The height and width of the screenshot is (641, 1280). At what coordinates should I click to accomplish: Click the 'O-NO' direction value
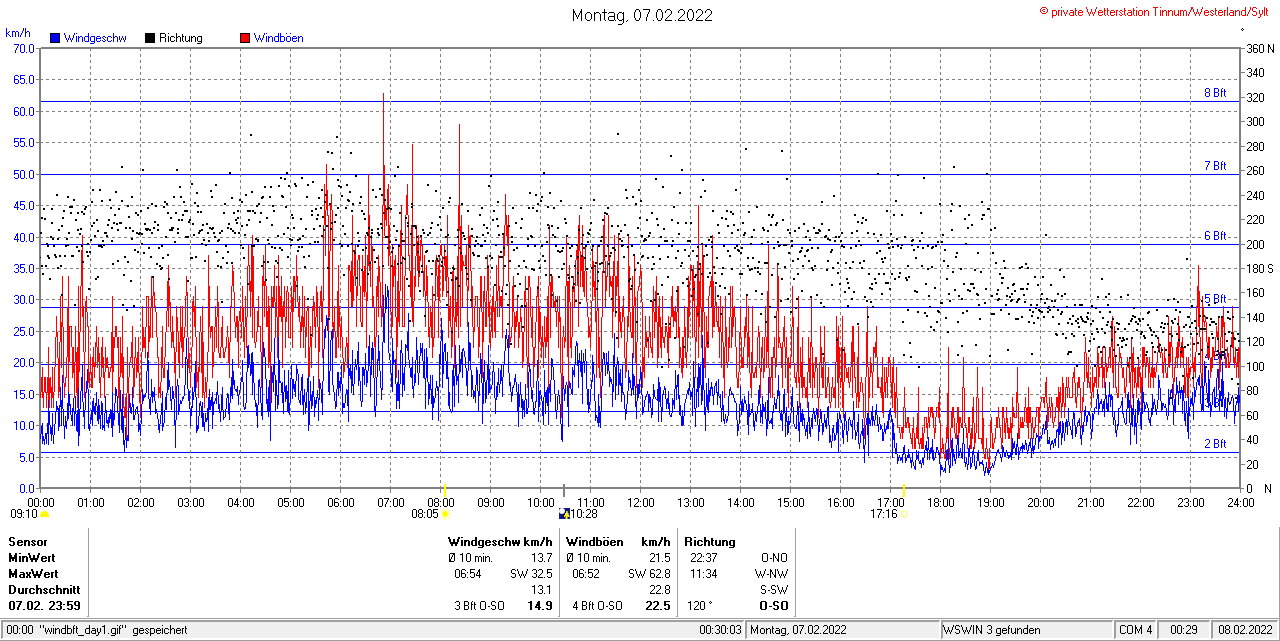pyautogui.click(x=775, y=557)
